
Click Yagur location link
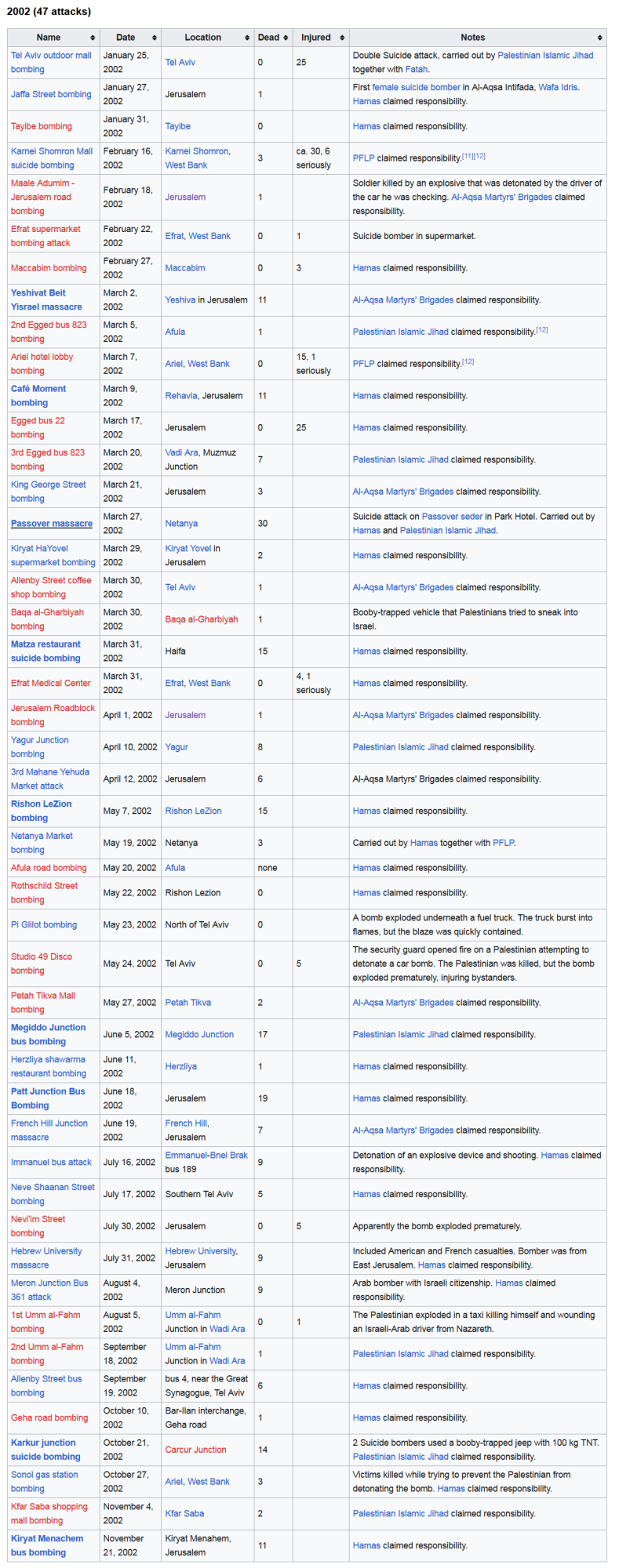click(177, 747)
